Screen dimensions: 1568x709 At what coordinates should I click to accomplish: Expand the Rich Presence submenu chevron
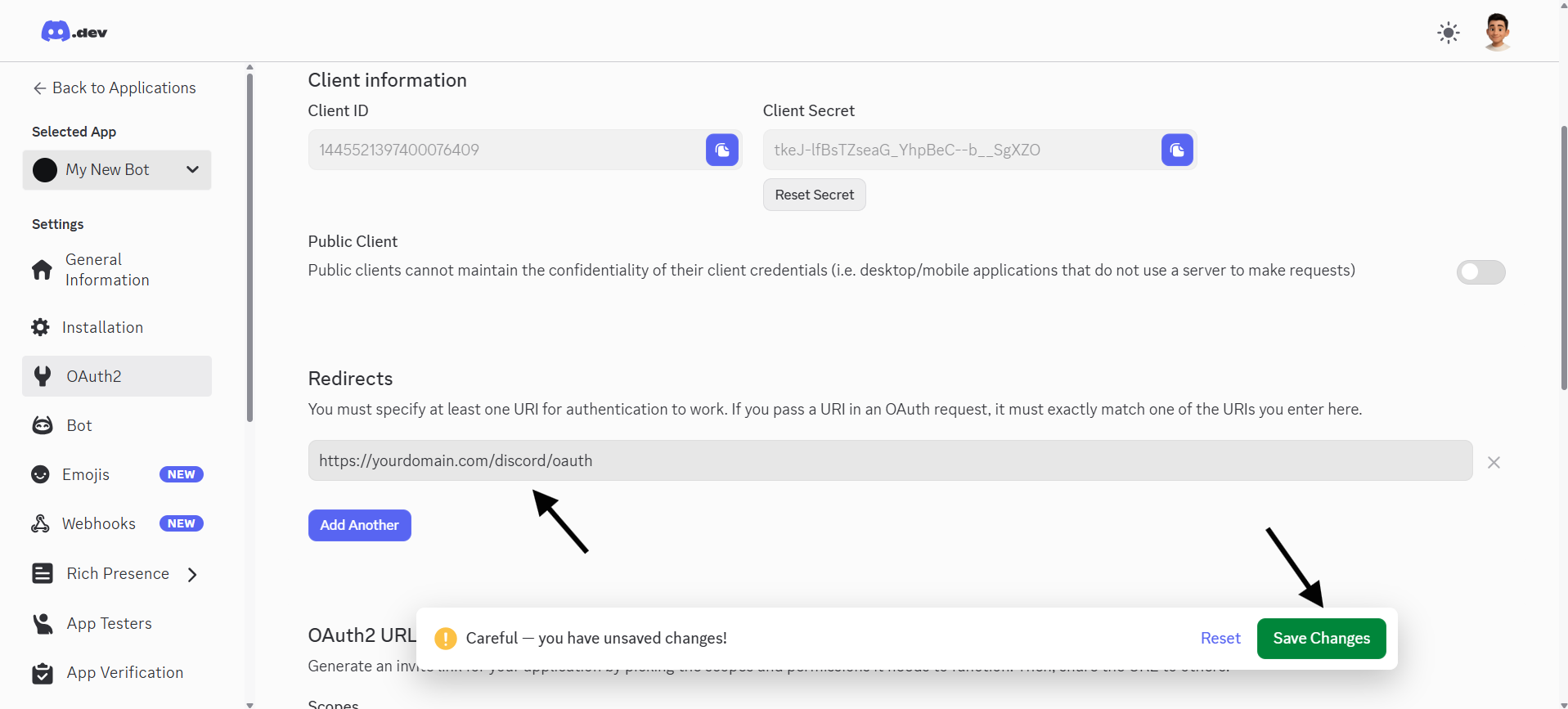[192, 574]
